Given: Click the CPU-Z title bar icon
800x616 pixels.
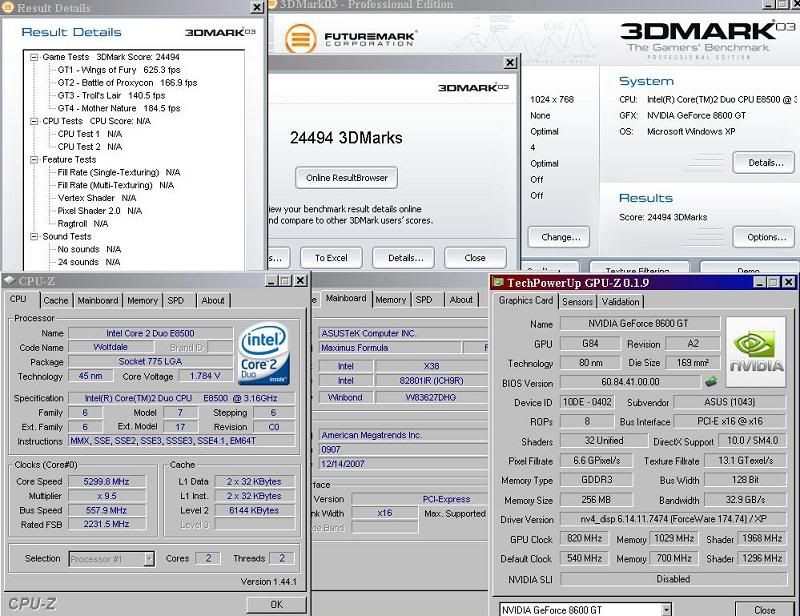Looking at the screenshot, I should (x=10, y=280).
